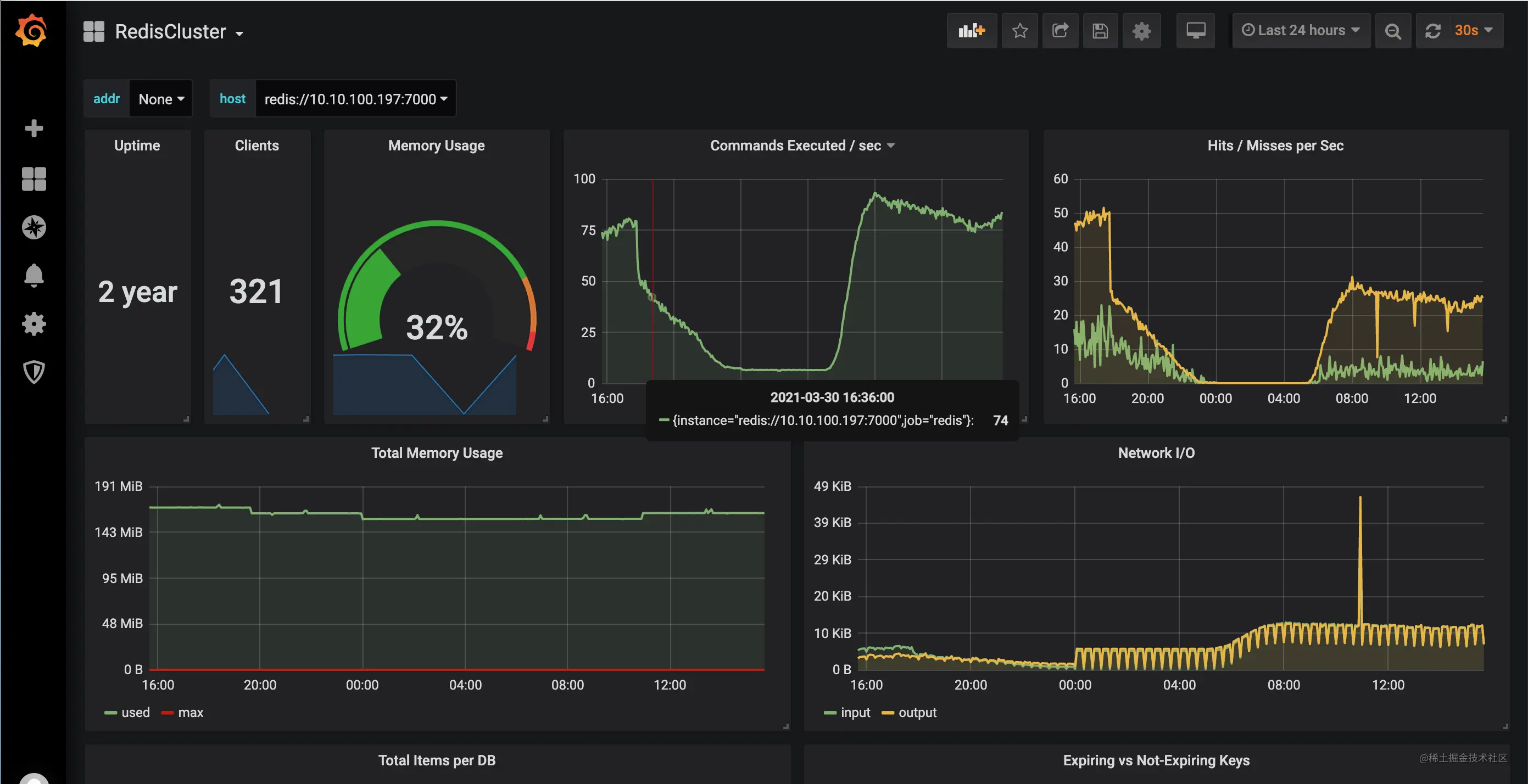Open the Explore compass icon
The height and width of the screenshot is (784, 1528).
34,227
